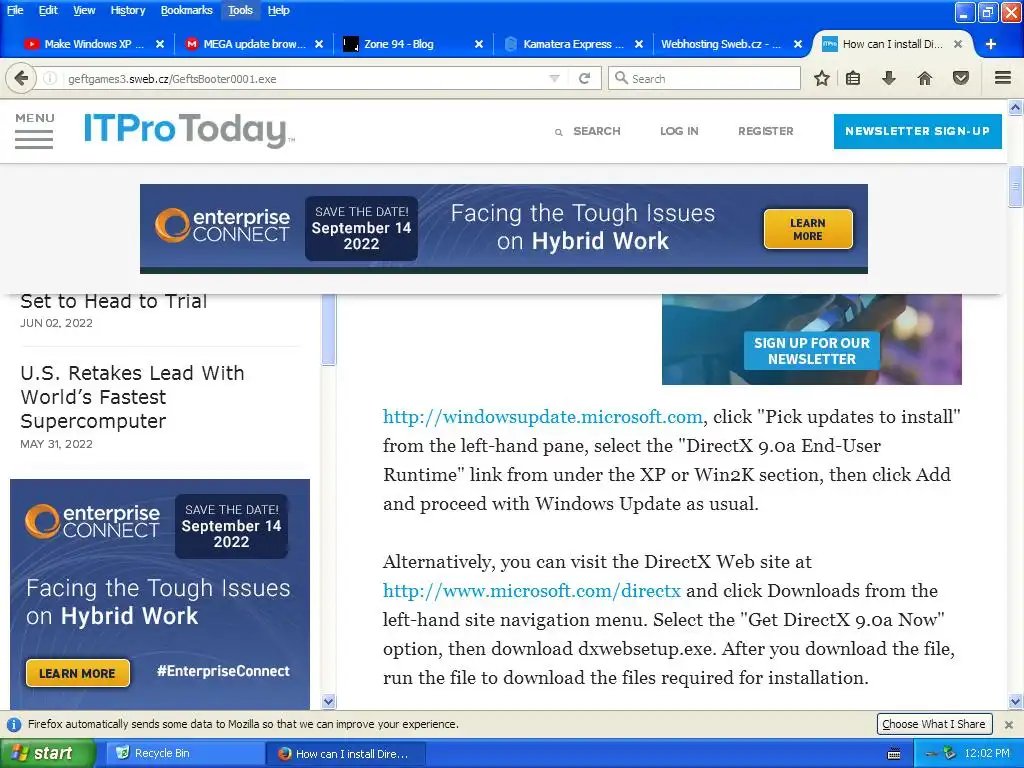Open the downloads arrow icon
Screen dimensions: 1024x768
[888, 78]
